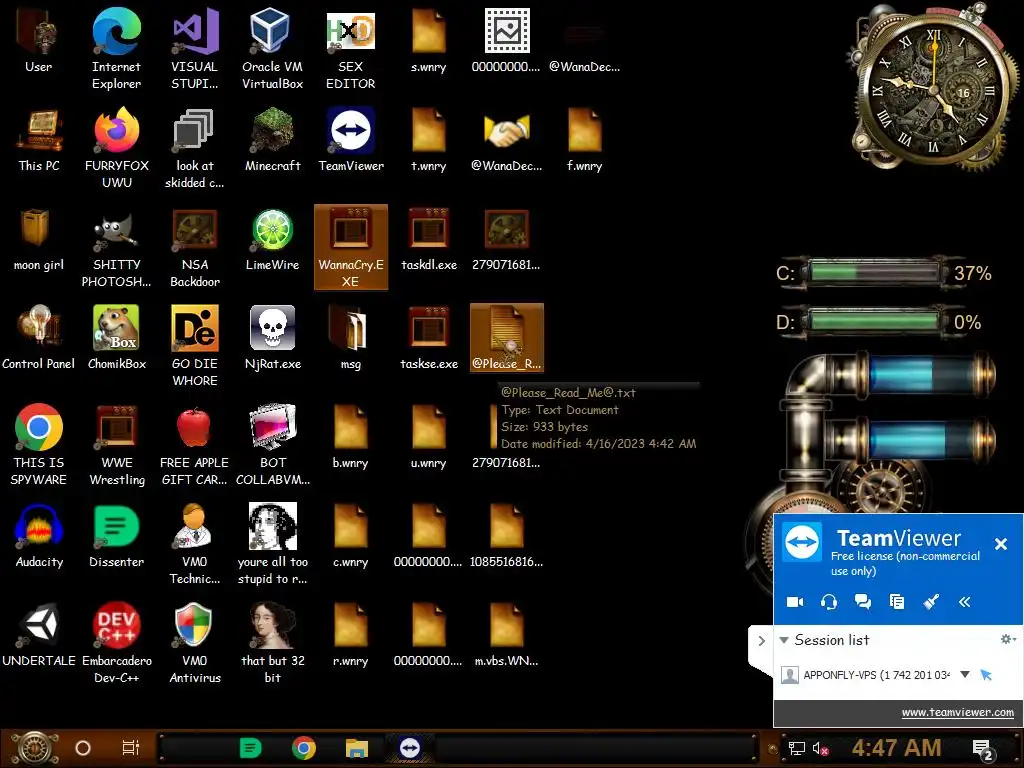This screenshot has width=1024, height=768.
Task: Select the taskse.exe file icon
Action: point(429,338)
